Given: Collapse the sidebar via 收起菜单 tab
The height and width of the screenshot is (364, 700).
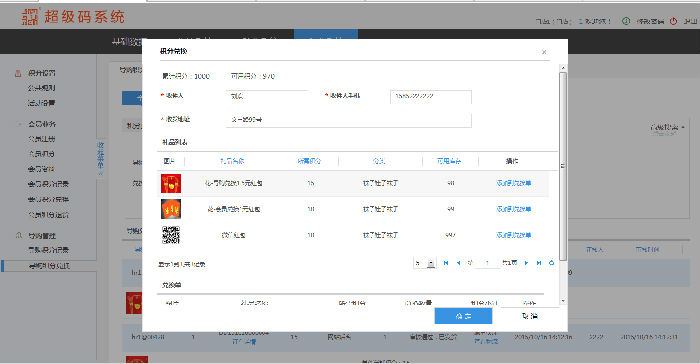Looking at the screenshot, I should coord(100,158).
